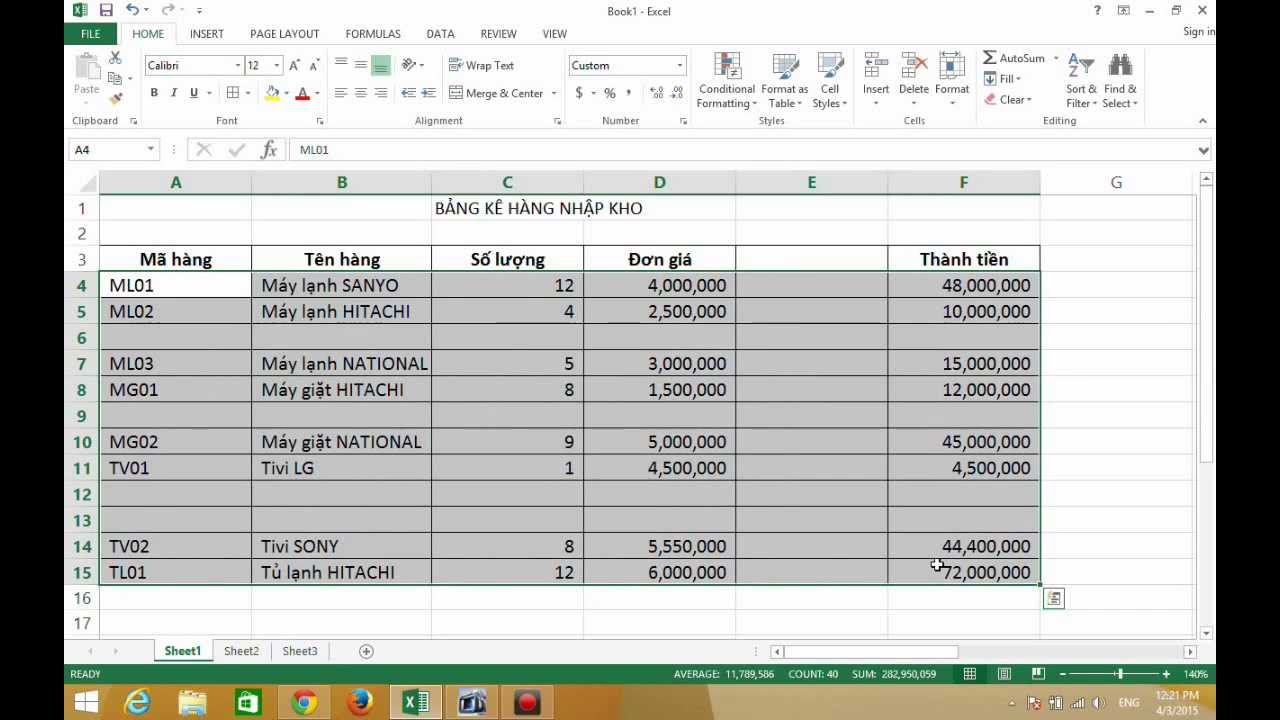Image resolution: width=1280 pixels, height=720 pixels.
Task: Click the Format cells button
Action: point(952,80)
